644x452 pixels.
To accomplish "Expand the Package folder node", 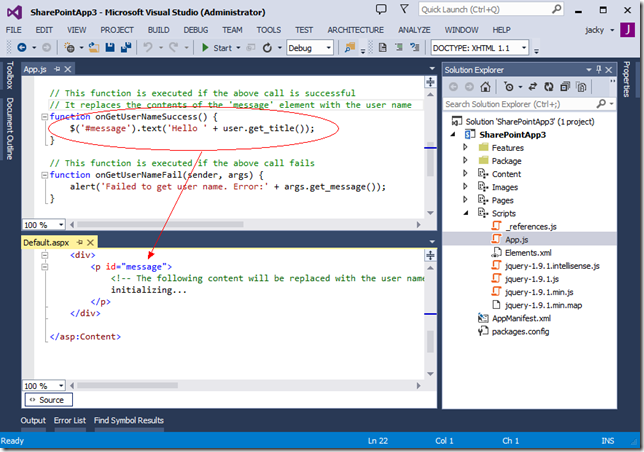I will (465, 161).
